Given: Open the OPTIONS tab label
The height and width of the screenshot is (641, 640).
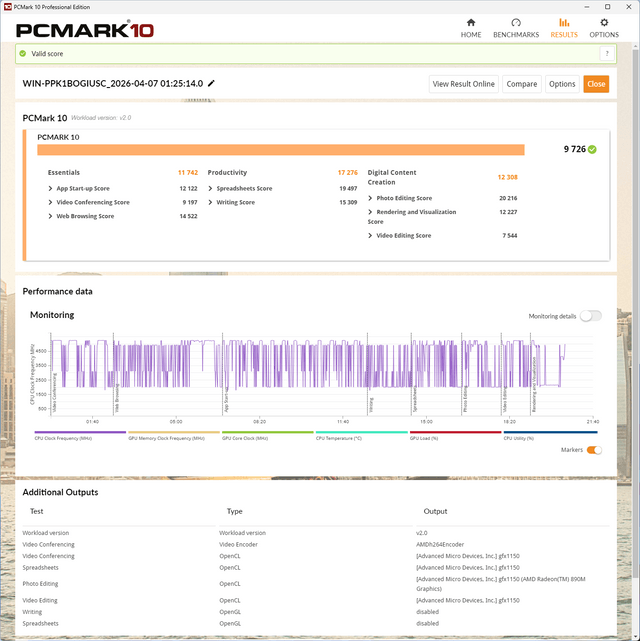Looking at the screenshot, I should [x=604, y=35].
